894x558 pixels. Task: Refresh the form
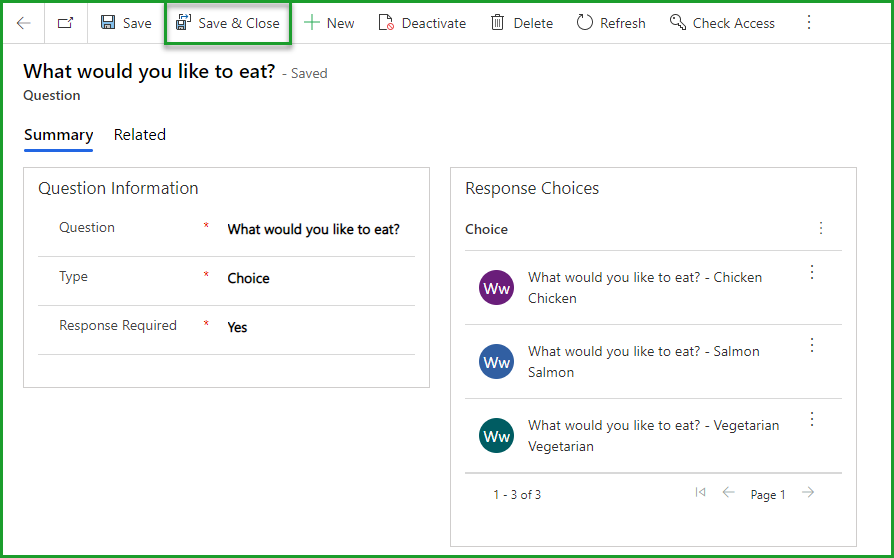611,23
